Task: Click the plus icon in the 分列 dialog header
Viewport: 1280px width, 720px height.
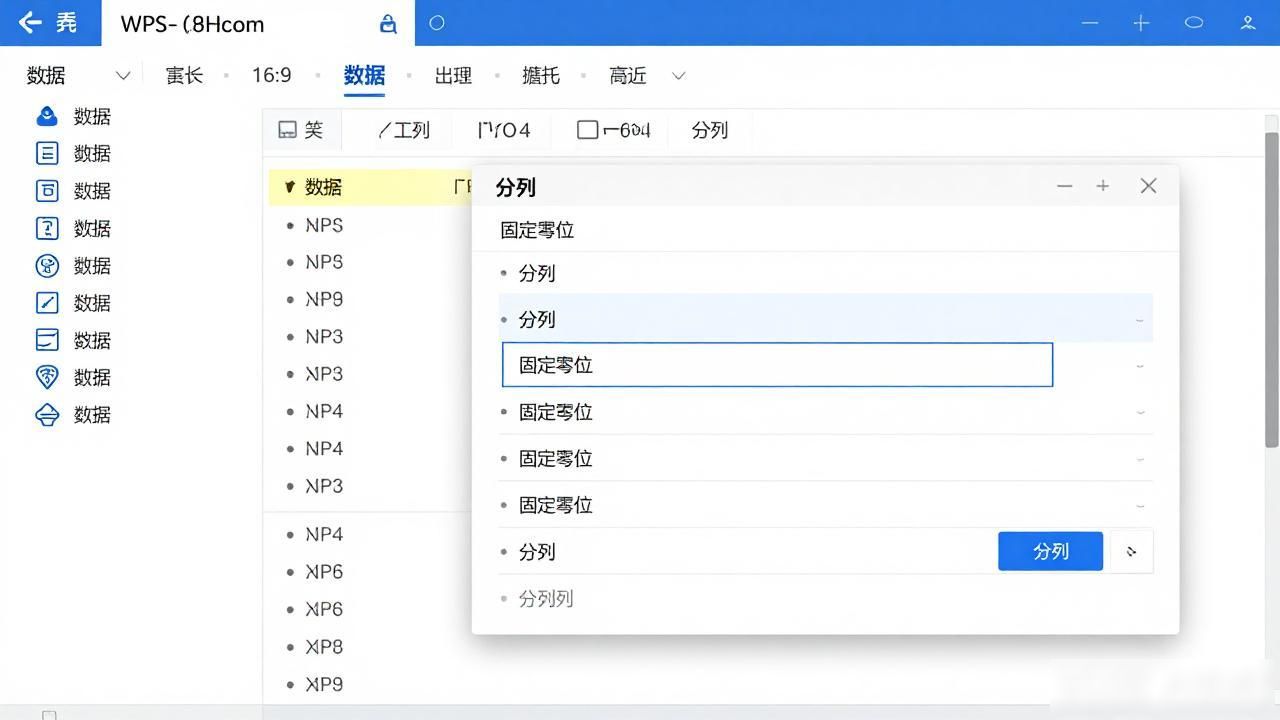Action: [x=1103, y=186]
